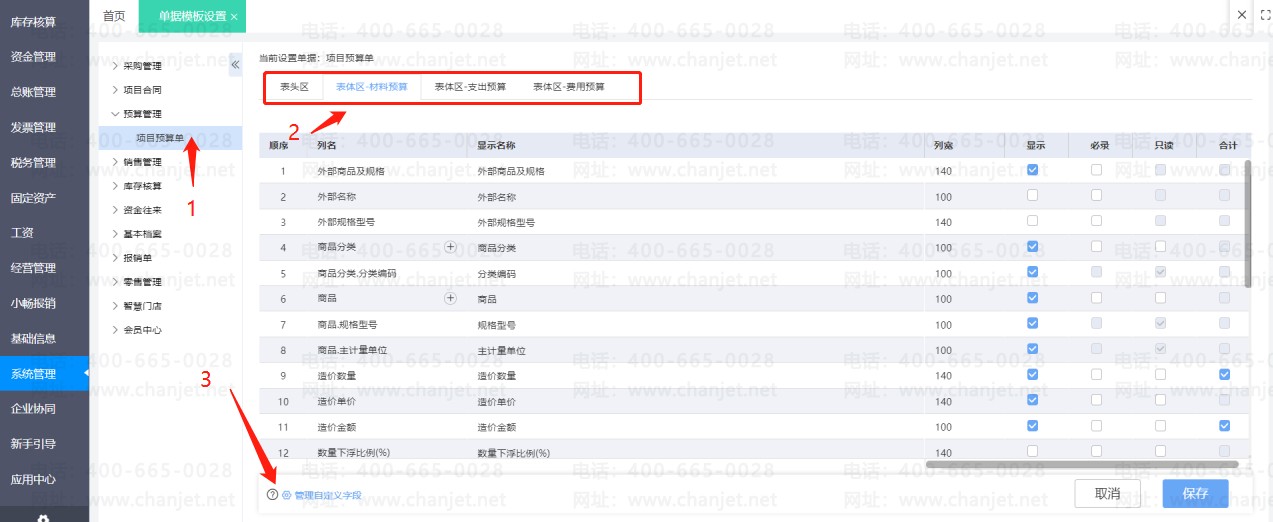The height and width of the screenshot is (522, 1273).
Task: Expand 项目合同 tree node
Action: coord(115,90)
